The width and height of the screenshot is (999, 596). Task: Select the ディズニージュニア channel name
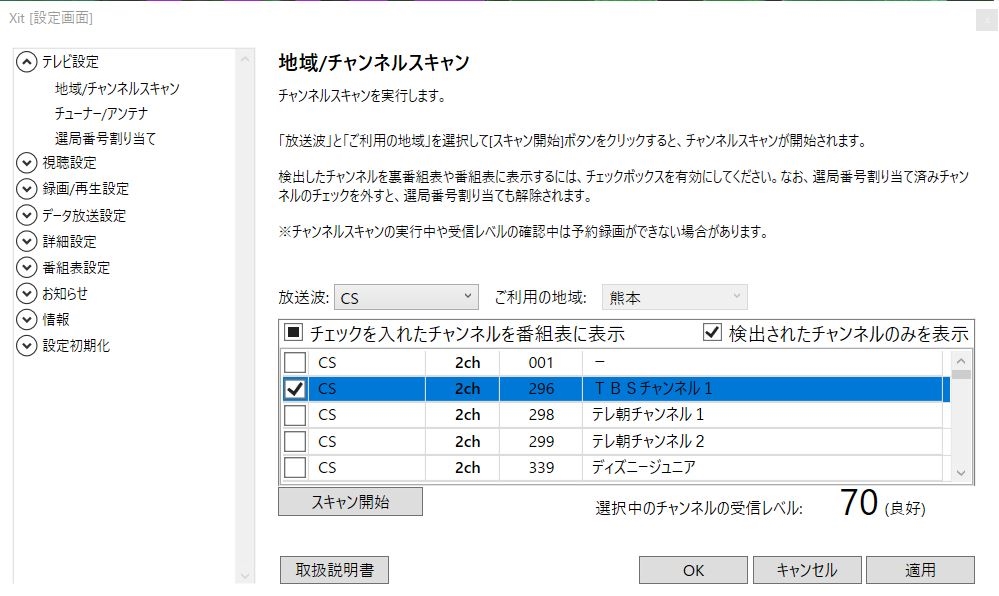(643, 467)
